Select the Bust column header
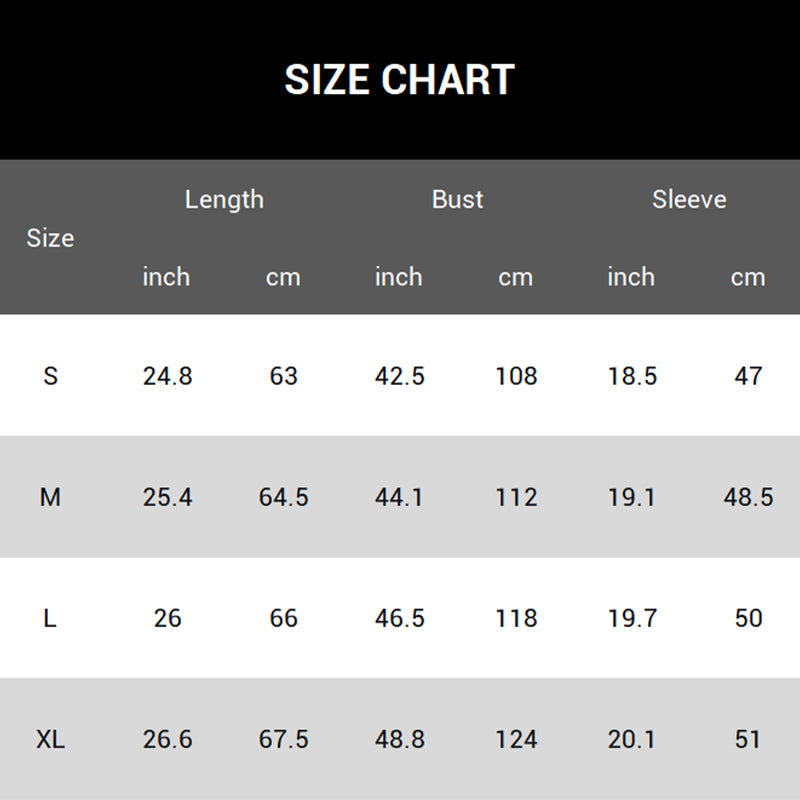The width and height of the screenshot is (800, 800). (457, 199)
